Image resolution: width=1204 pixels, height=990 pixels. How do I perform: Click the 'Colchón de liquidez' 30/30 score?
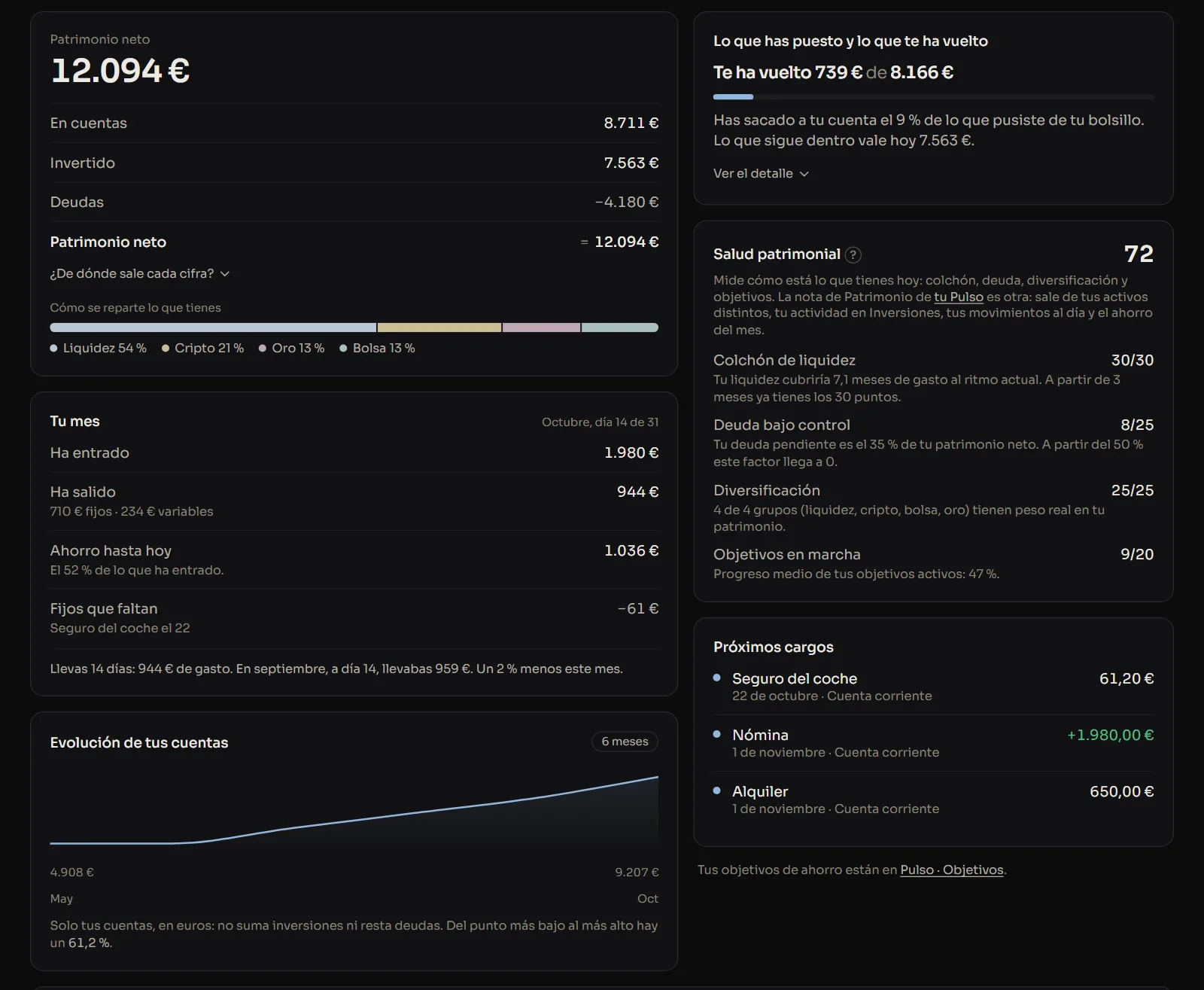[1133, 360]
